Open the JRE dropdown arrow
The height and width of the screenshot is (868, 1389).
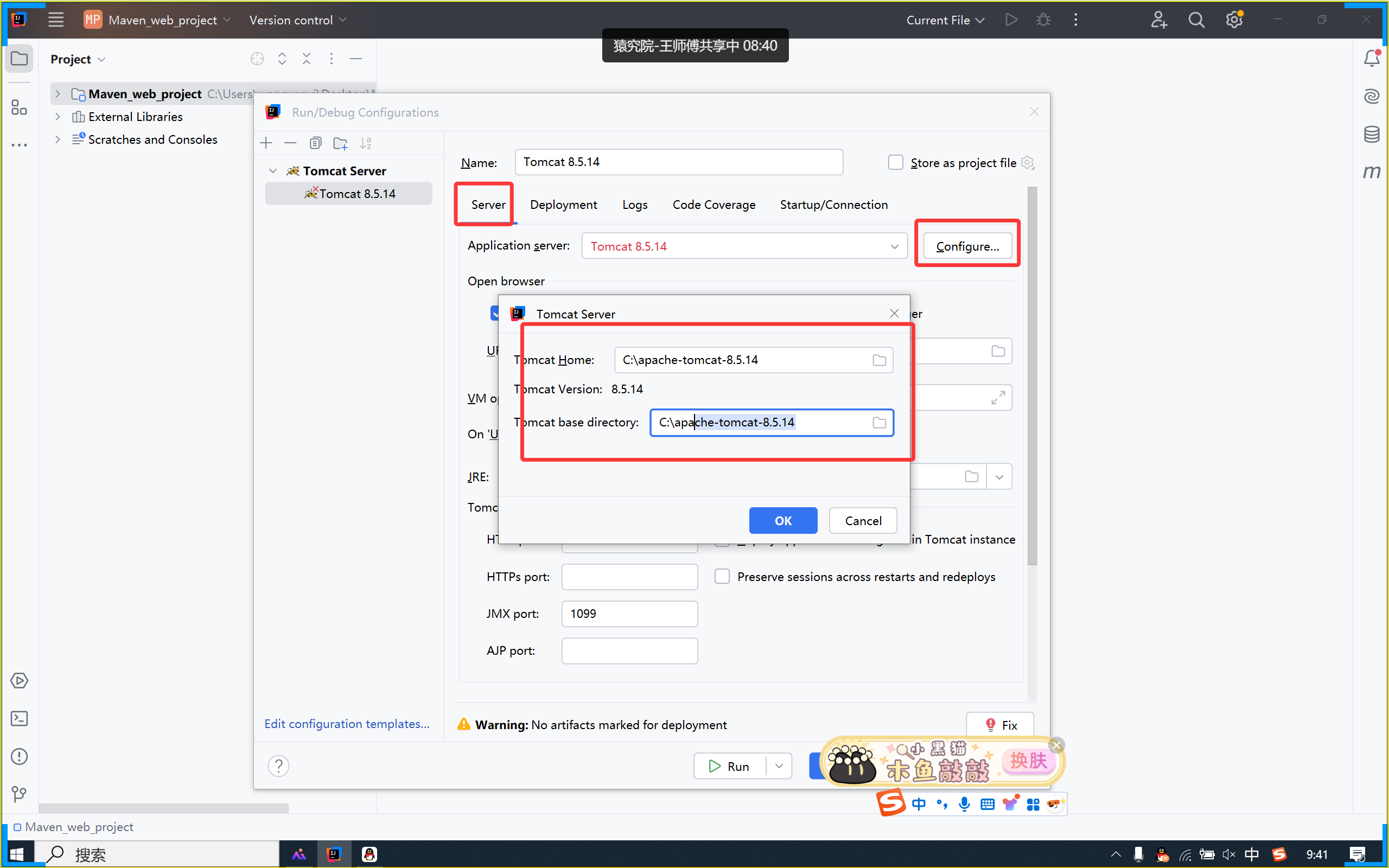[999, 477]
